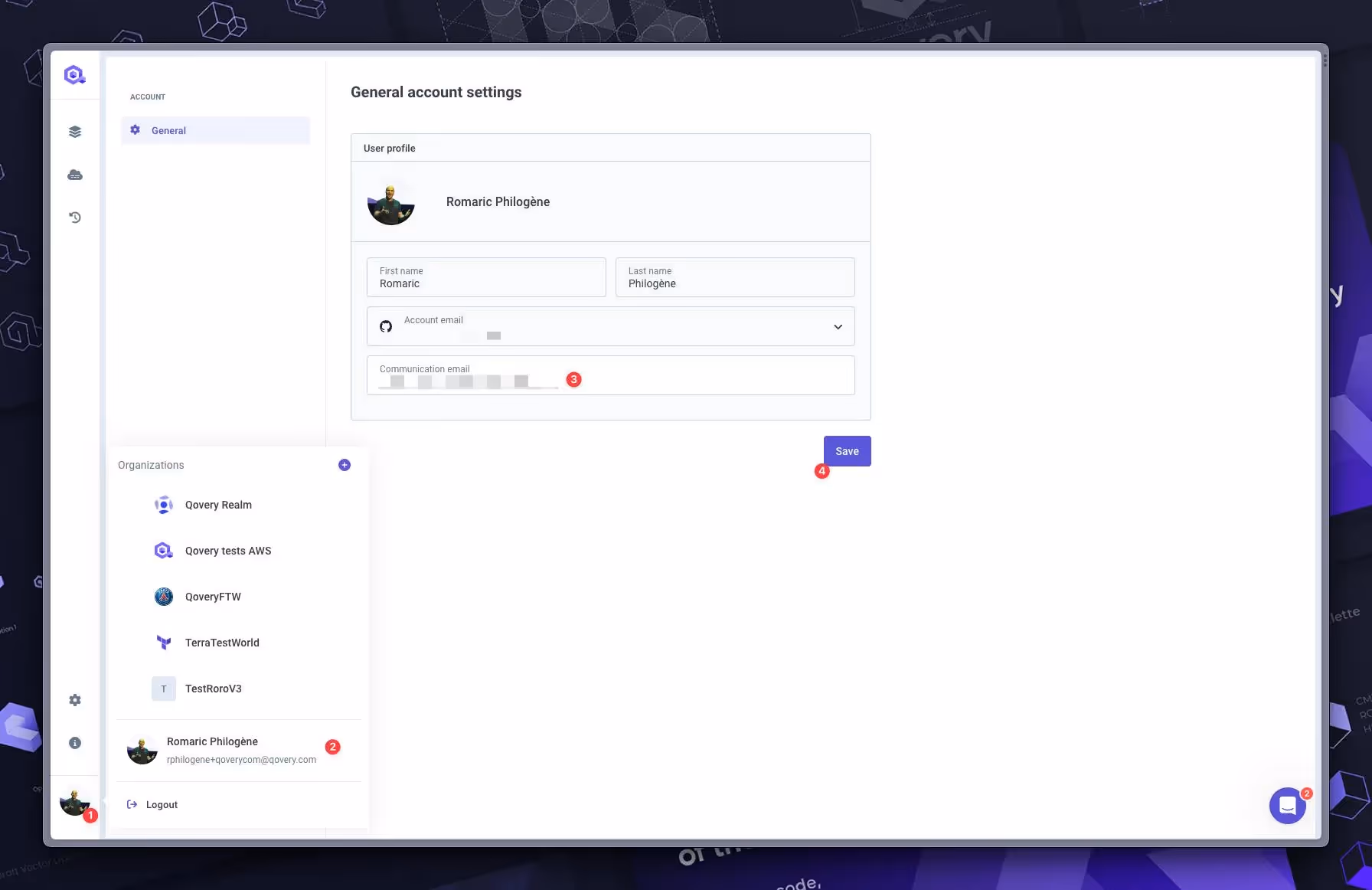
Task: Select the TerraTestWorld organization
Action: tap(221, 642)
